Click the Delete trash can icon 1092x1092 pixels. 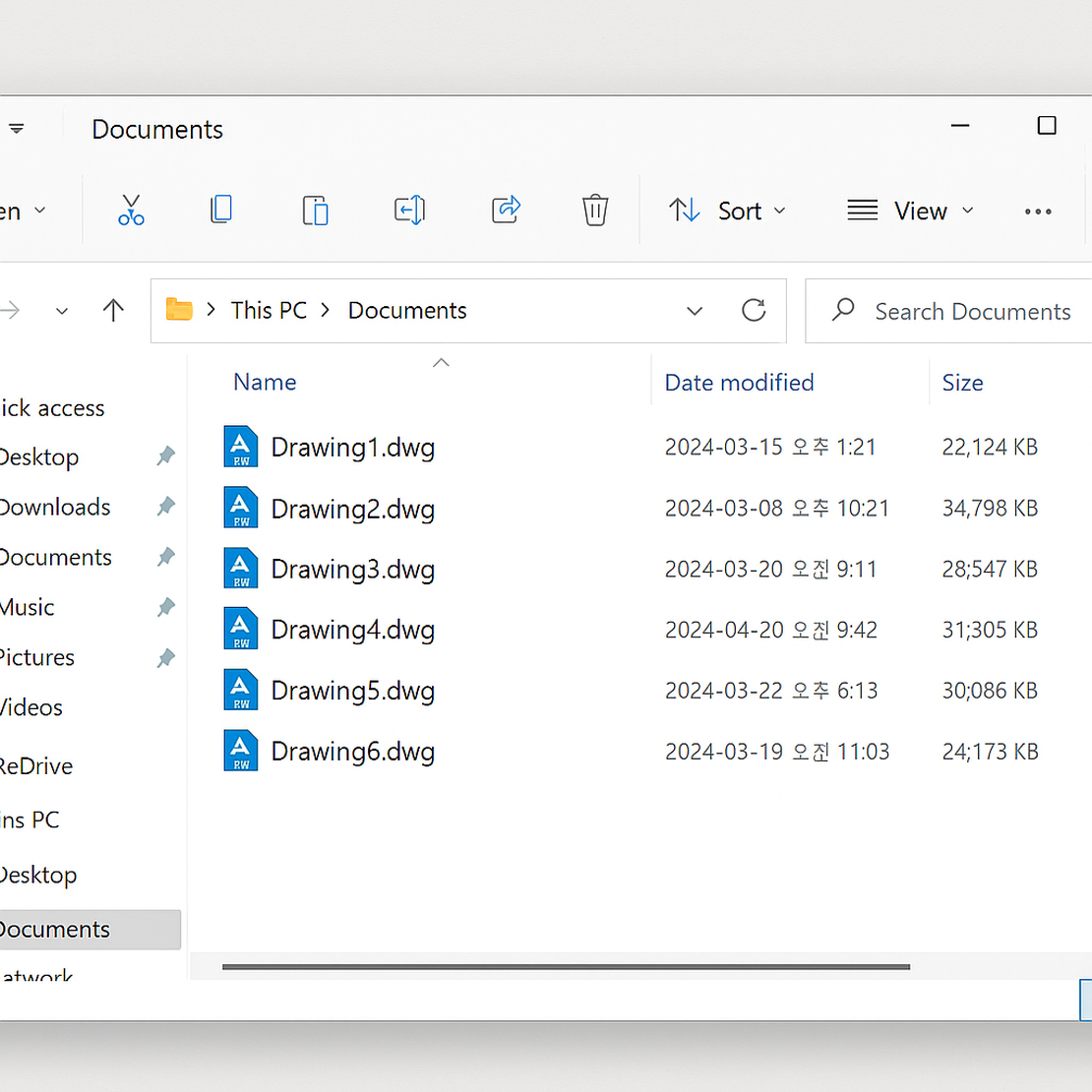click(595, 210)
